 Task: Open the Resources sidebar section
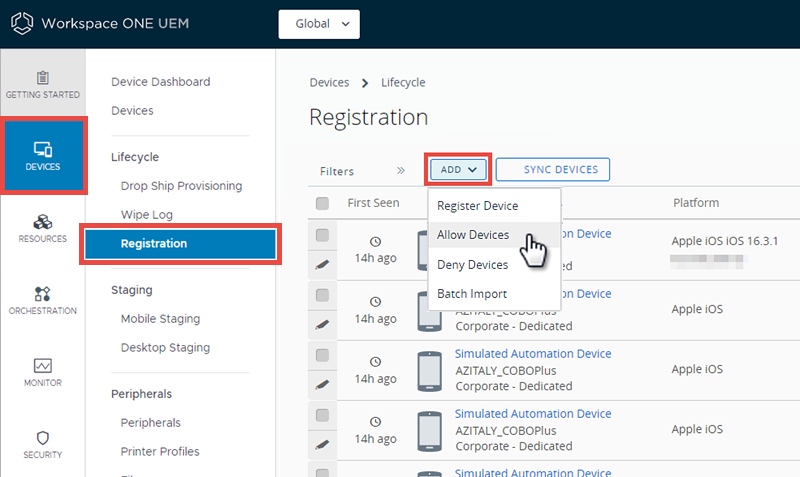(43, 228)
